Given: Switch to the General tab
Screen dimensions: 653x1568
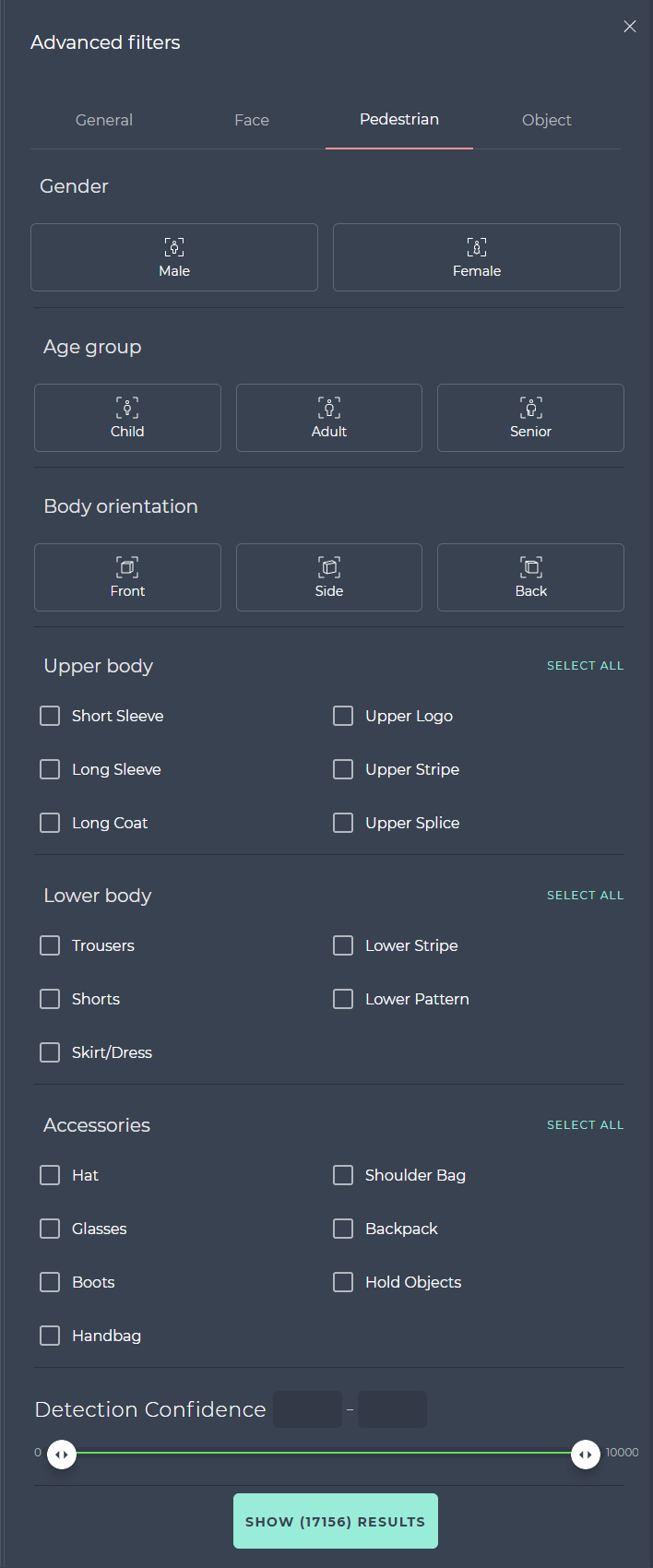Looking at the screenshot, I should point(104,120).
